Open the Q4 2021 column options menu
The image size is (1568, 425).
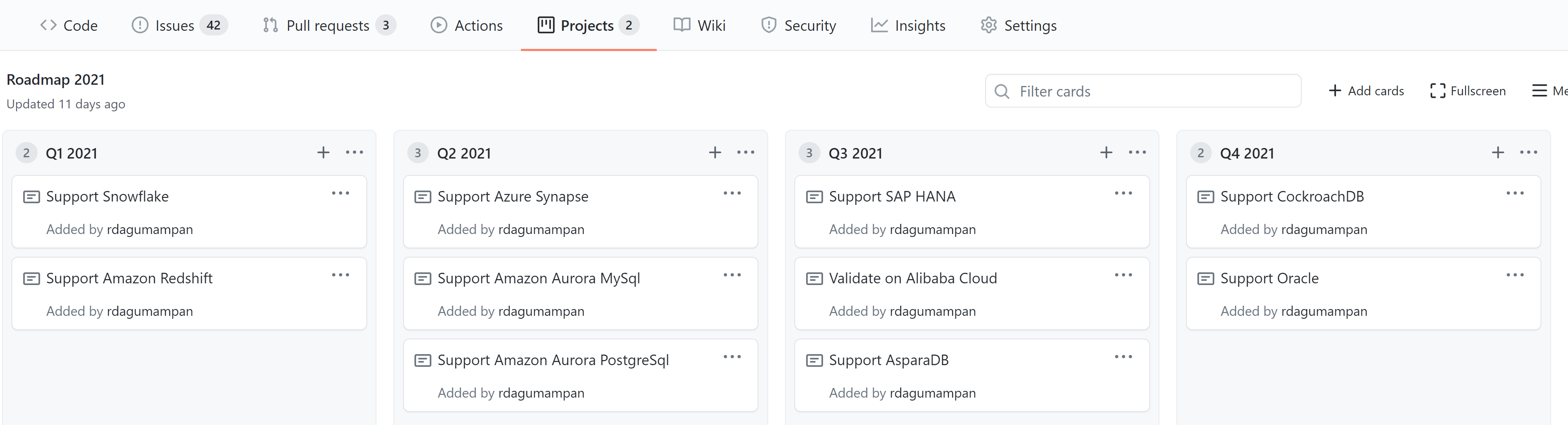(x=1528, y=153)
